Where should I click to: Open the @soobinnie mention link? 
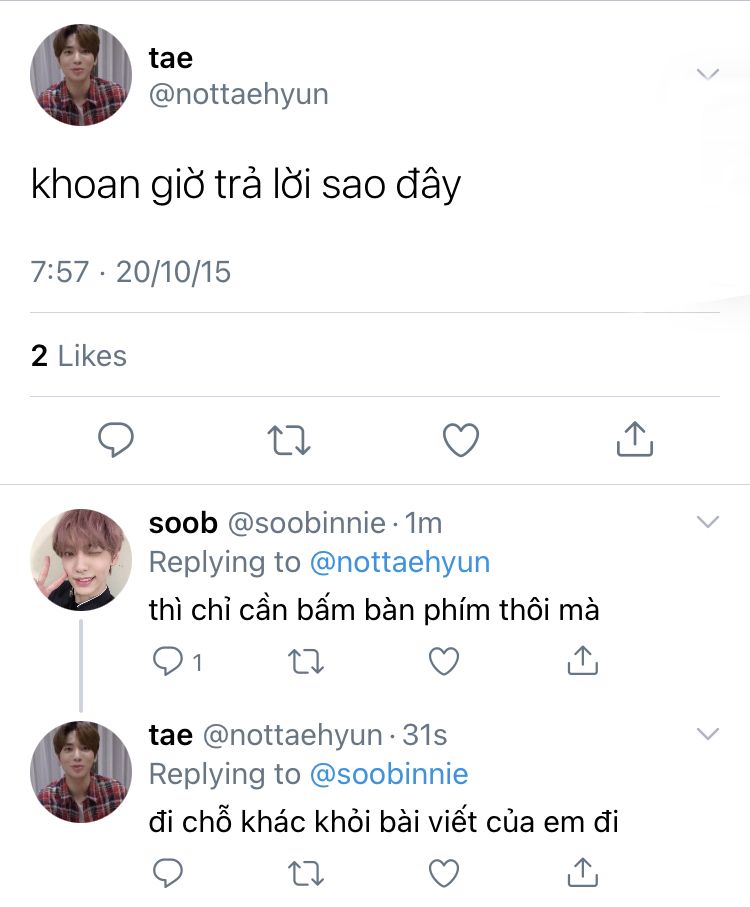389,774
